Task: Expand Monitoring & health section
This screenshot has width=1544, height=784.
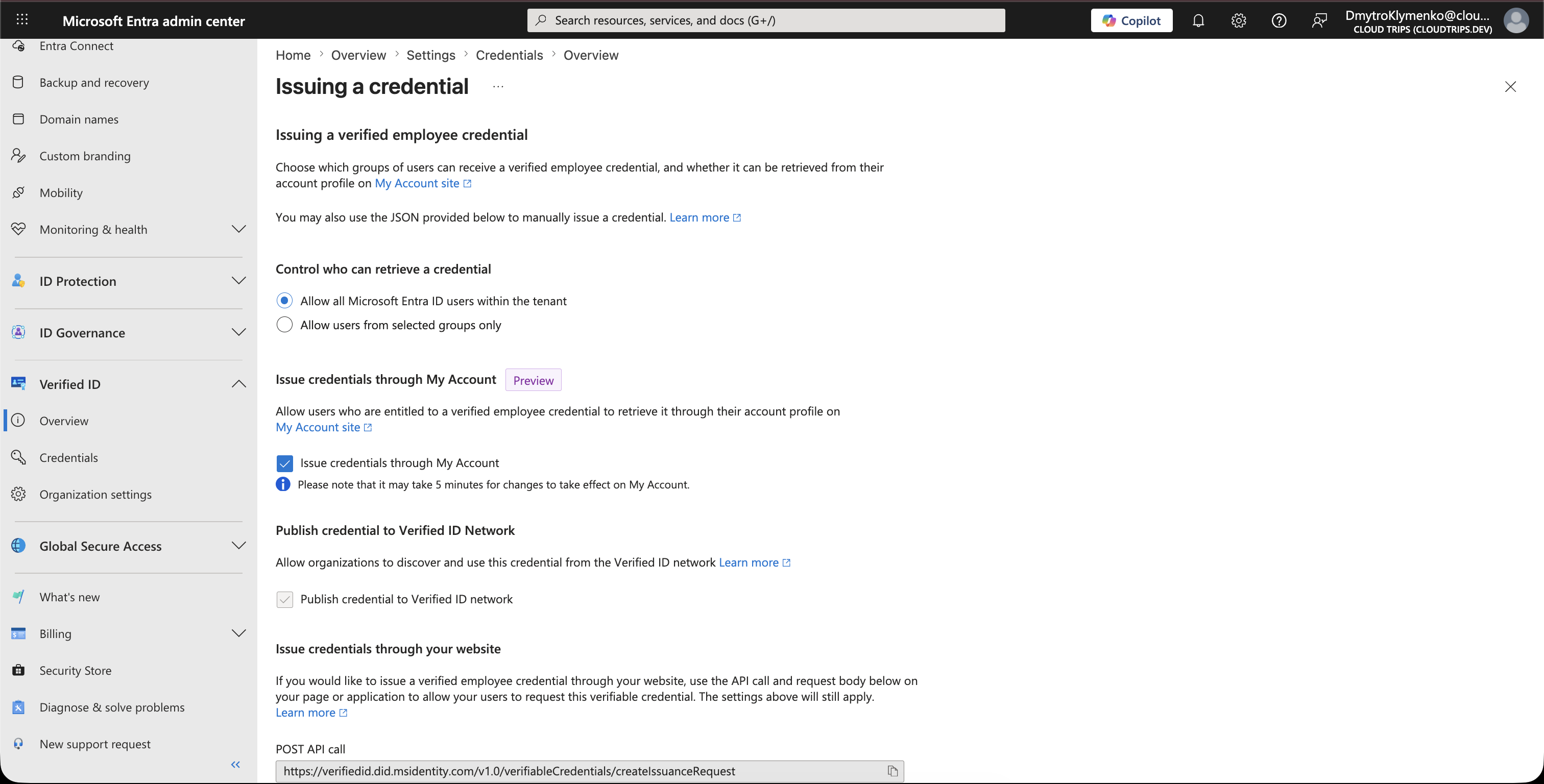Action: click(238, 229)
